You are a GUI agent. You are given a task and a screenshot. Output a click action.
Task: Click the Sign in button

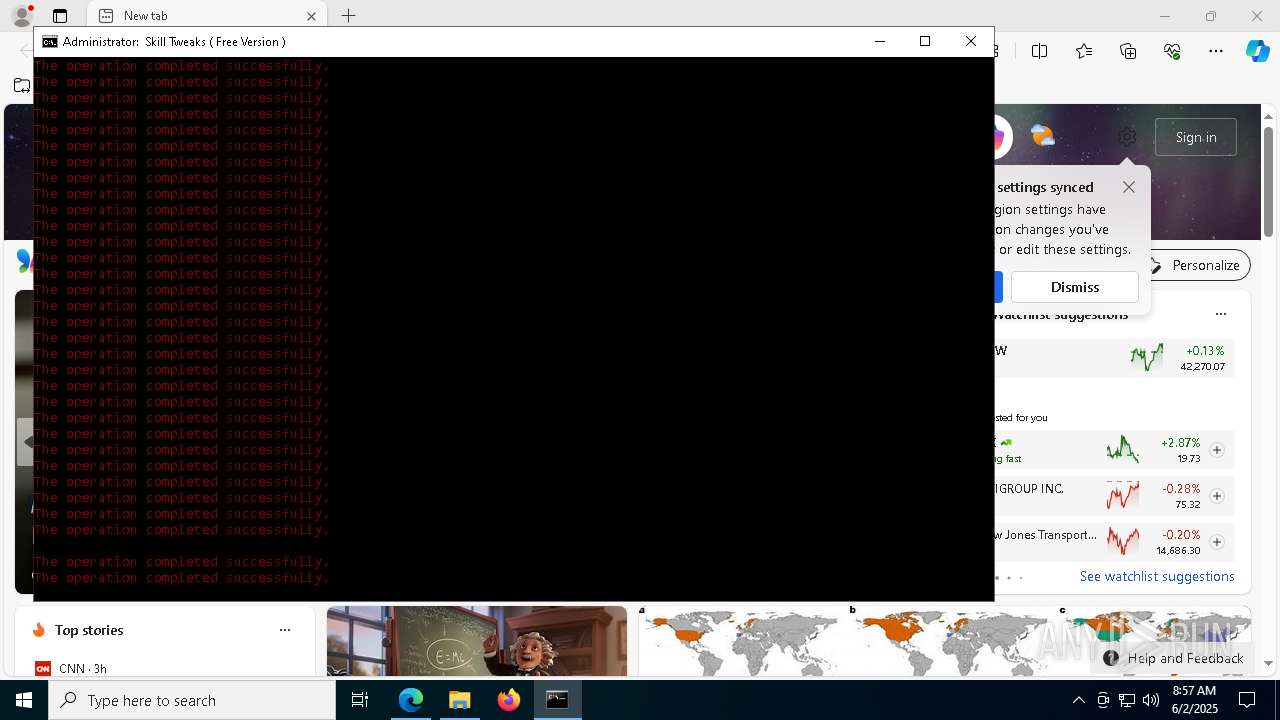pyautogui.click(x=1196, y=137)
